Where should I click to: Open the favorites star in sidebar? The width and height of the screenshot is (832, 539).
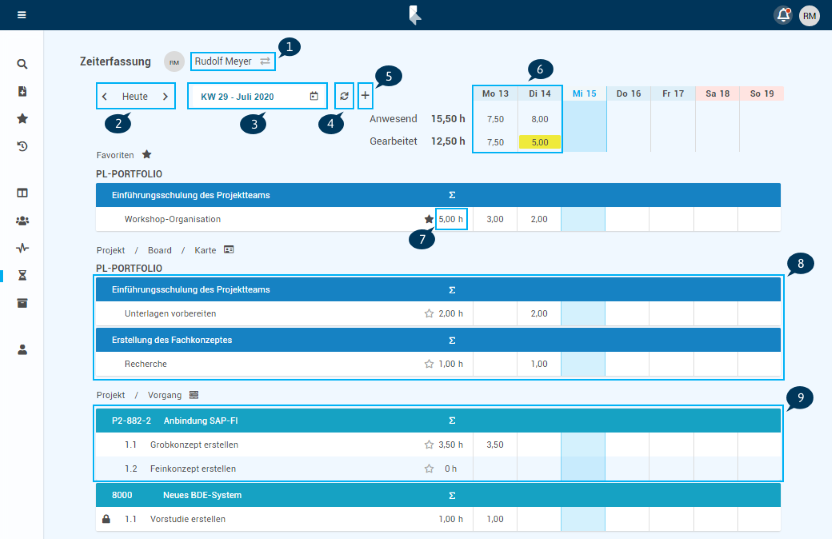22,118
